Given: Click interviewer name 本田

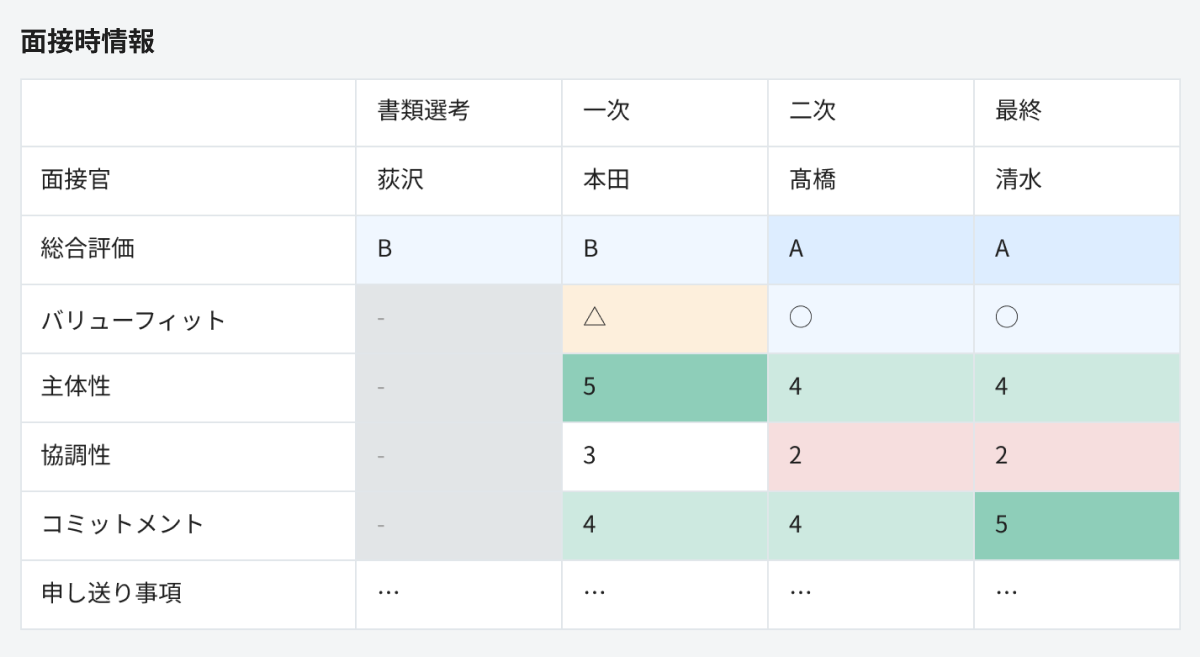Looking at the screenshot, I should pyautogui.click(x=606, y=180).
